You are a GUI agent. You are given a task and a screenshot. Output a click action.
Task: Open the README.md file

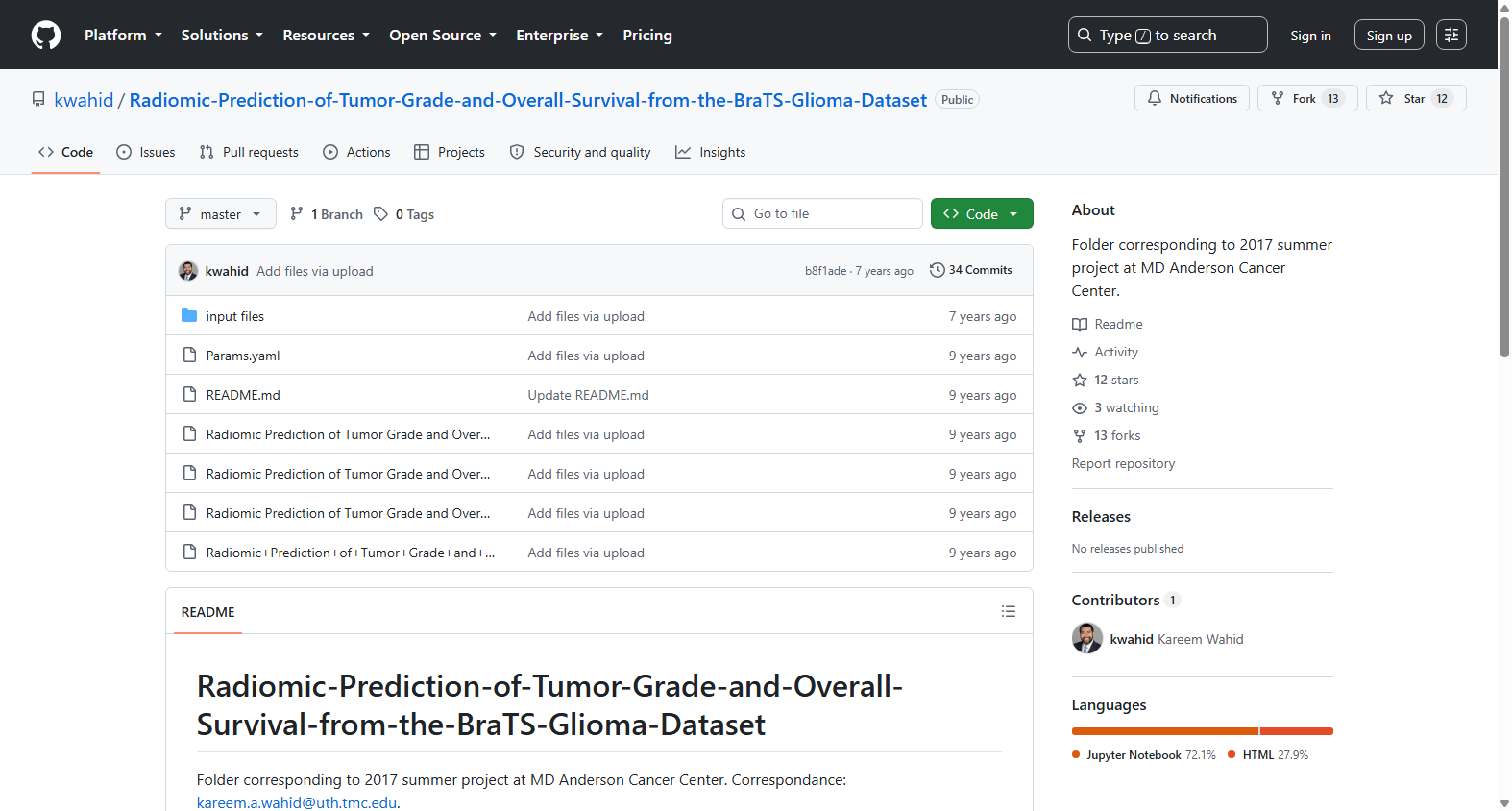[x=243, y=395]
